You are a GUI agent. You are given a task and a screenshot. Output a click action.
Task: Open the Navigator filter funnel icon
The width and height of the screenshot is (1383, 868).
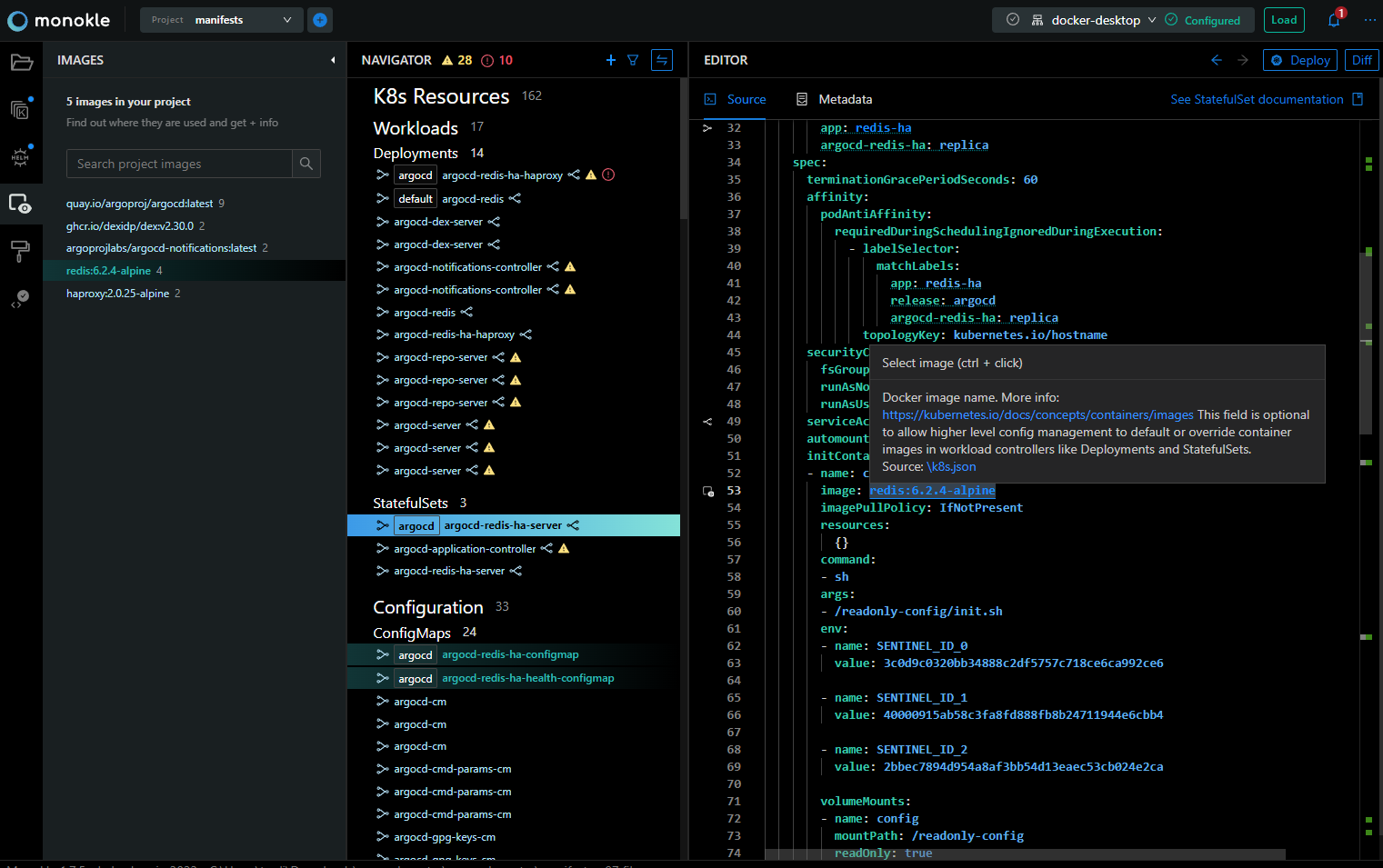point(633,60)
